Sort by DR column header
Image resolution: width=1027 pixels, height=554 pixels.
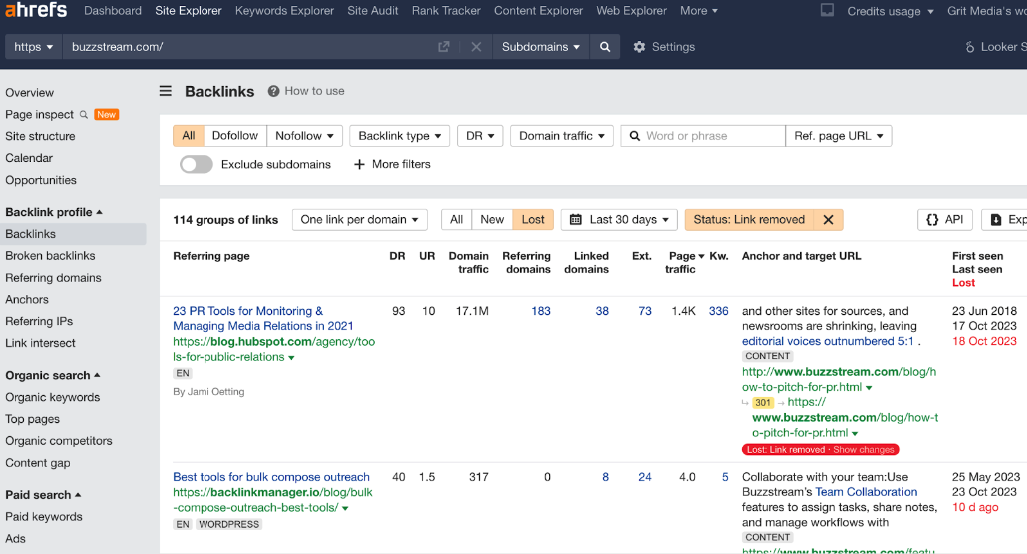397,256
